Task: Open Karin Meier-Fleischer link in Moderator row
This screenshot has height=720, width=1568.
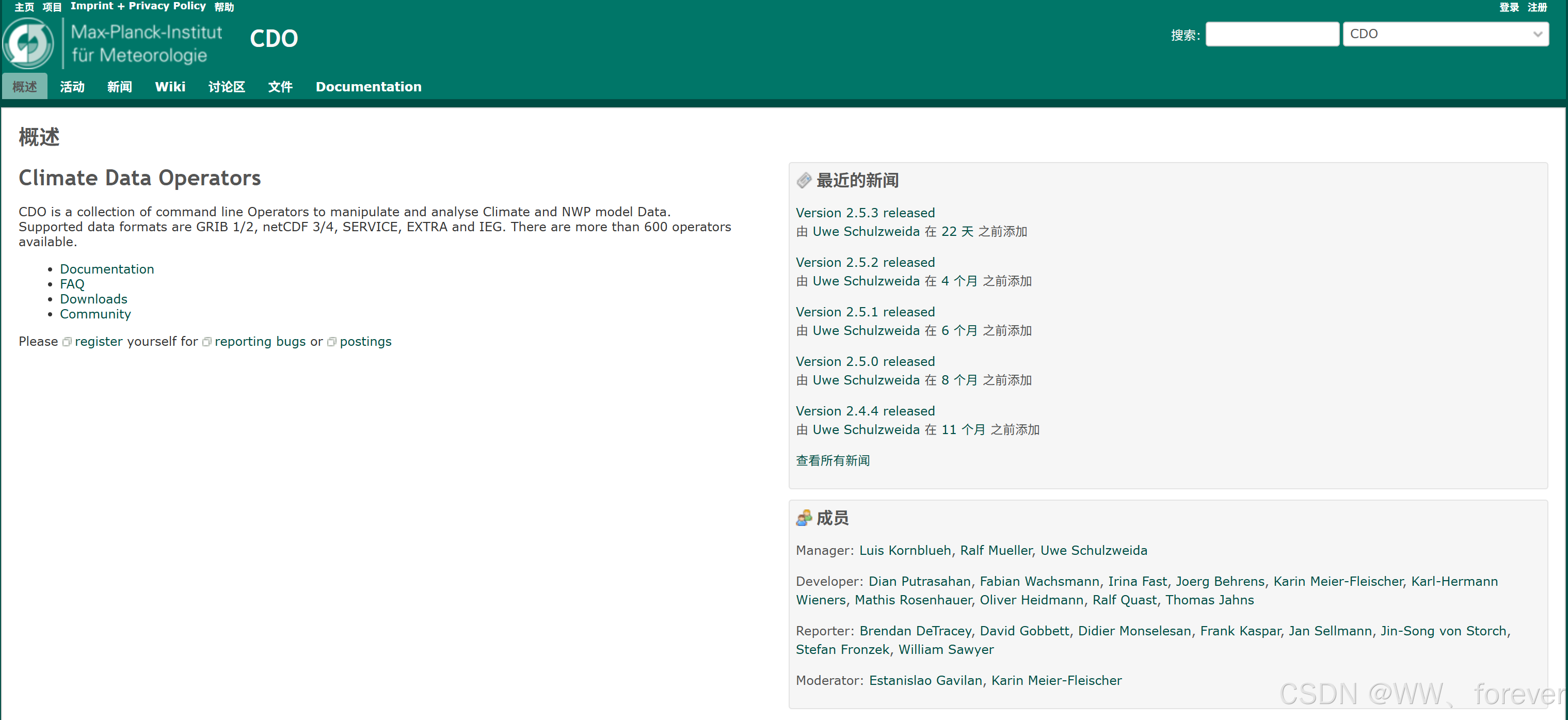Action: tap(1057, 680)
